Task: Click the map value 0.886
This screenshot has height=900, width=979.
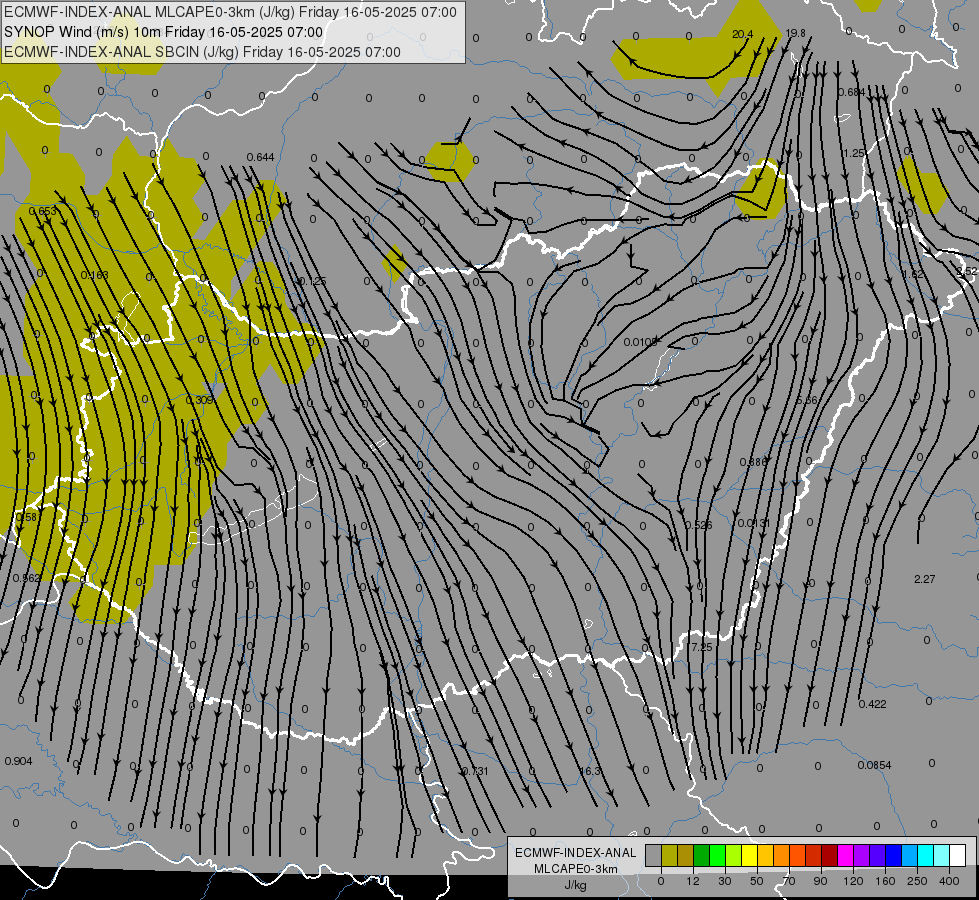Action: coord(753,462)
